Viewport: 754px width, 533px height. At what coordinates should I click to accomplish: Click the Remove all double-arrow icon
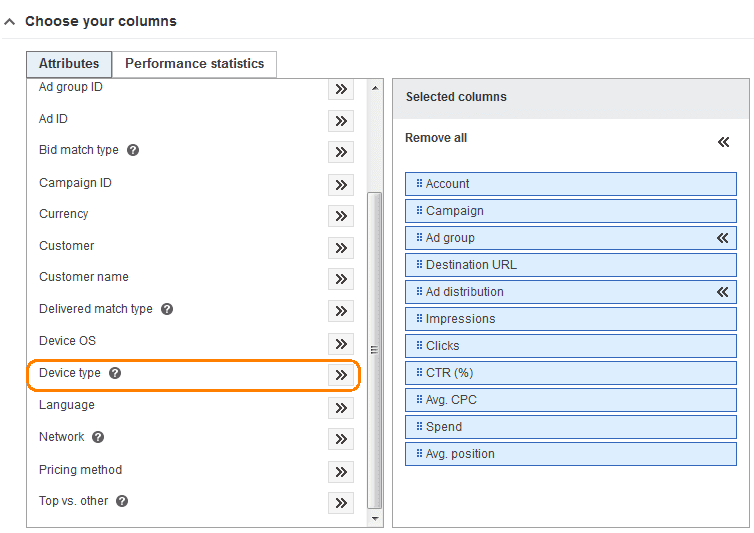tap(723, 142)
